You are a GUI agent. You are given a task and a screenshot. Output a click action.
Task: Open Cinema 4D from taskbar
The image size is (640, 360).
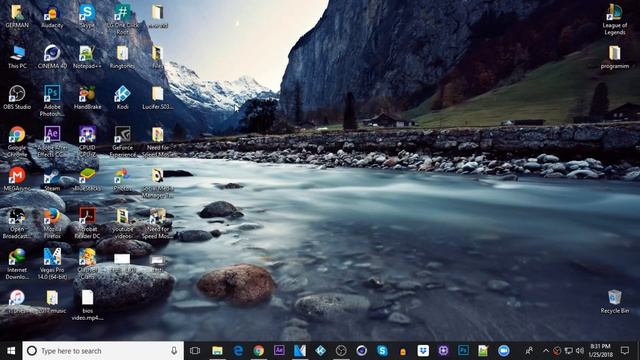(361, 351)
